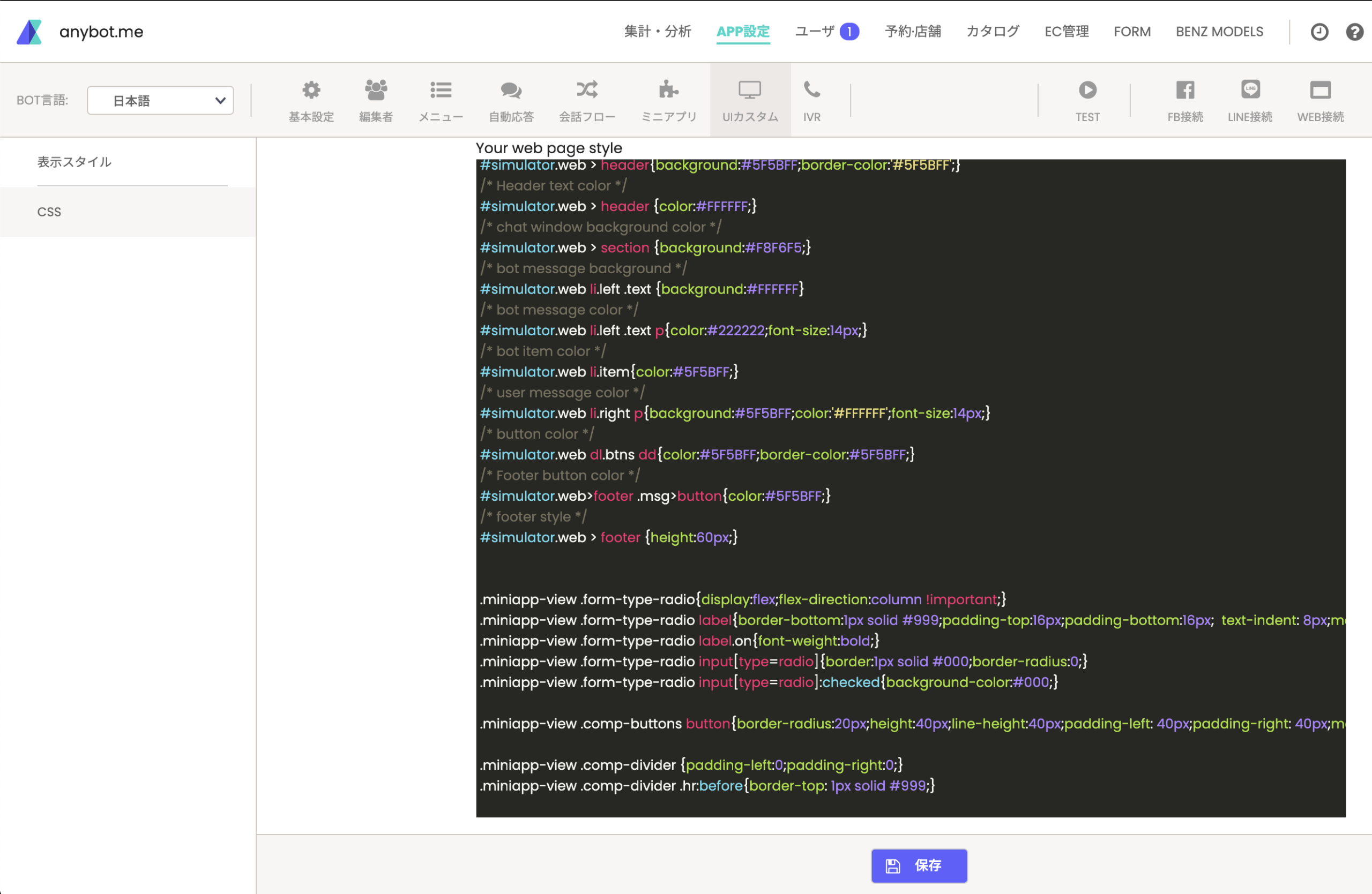
Task: Start the TEST play icon
Action: point(1087,90)
